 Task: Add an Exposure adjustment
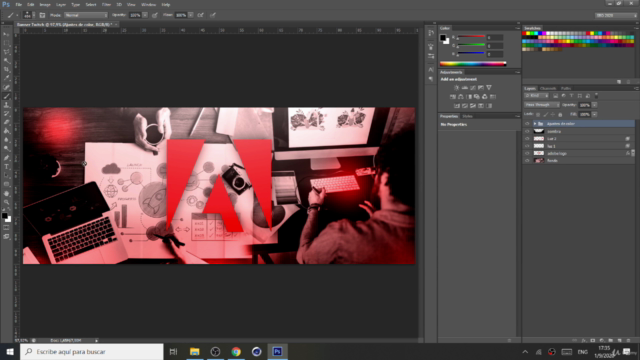[481, 88]
